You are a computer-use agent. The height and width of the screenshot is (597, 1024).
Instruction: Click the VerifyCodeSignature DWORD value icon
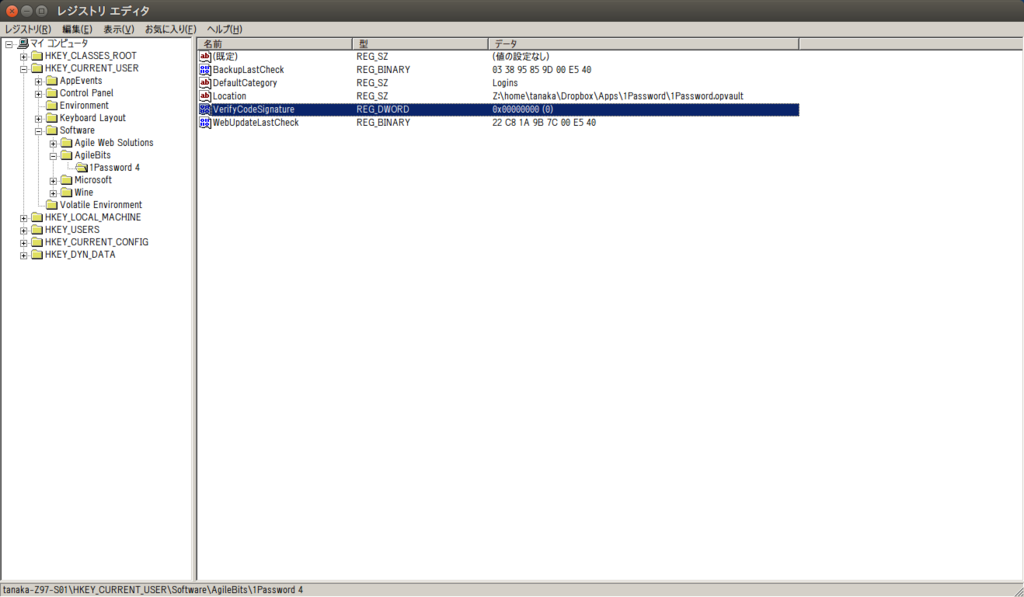coord(205,110)
